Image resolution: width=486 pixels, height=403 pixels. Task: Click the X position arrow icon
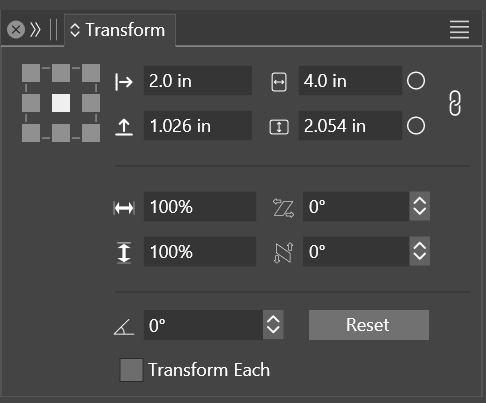tap(124, 82)
